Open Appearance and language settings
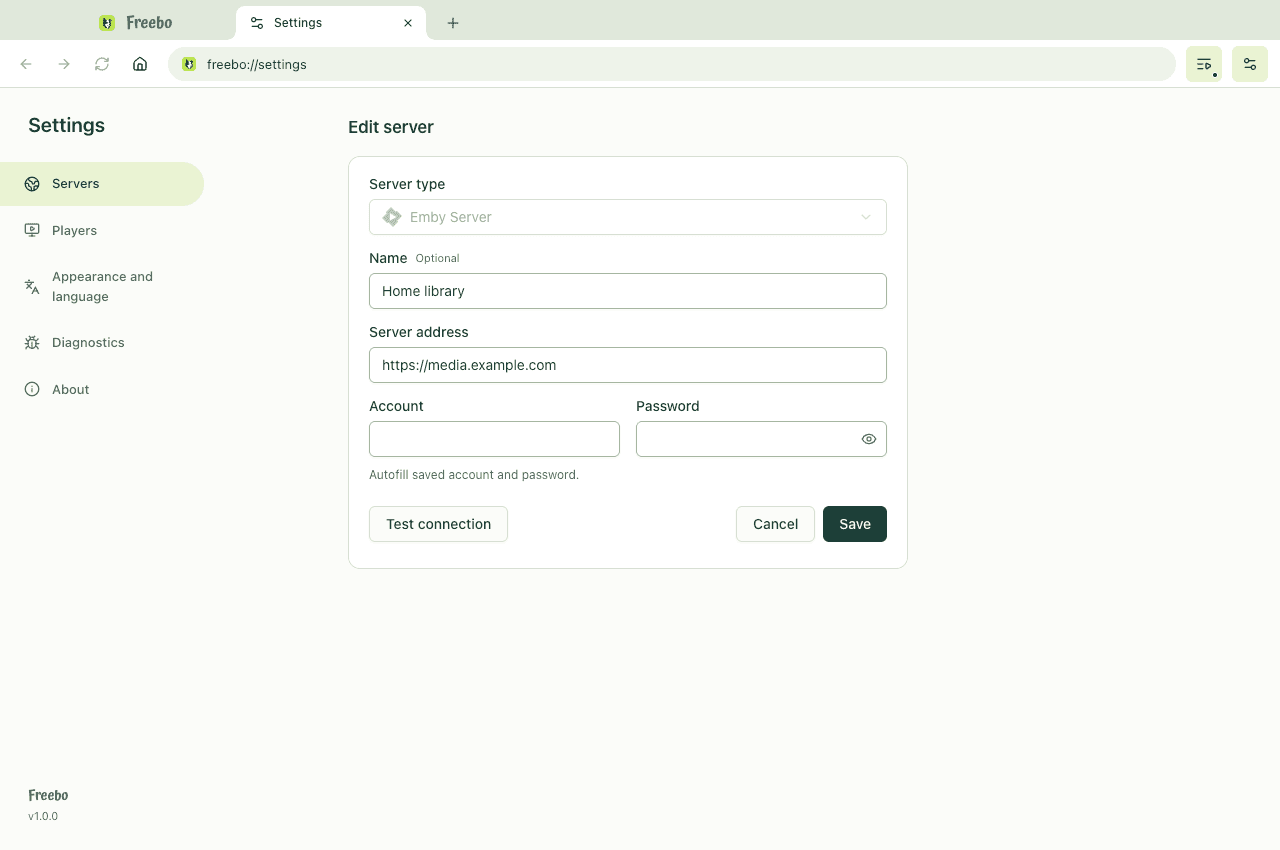Viewport: 1280px width, 850px height. tap(102, 286)
